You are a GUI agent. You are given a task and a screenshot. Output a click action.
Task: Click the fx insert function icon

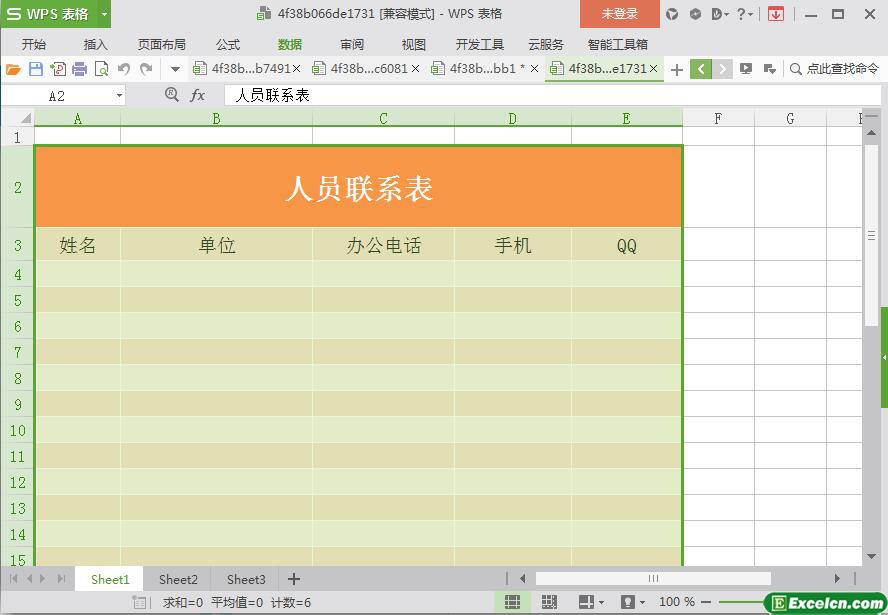(198, 95)
